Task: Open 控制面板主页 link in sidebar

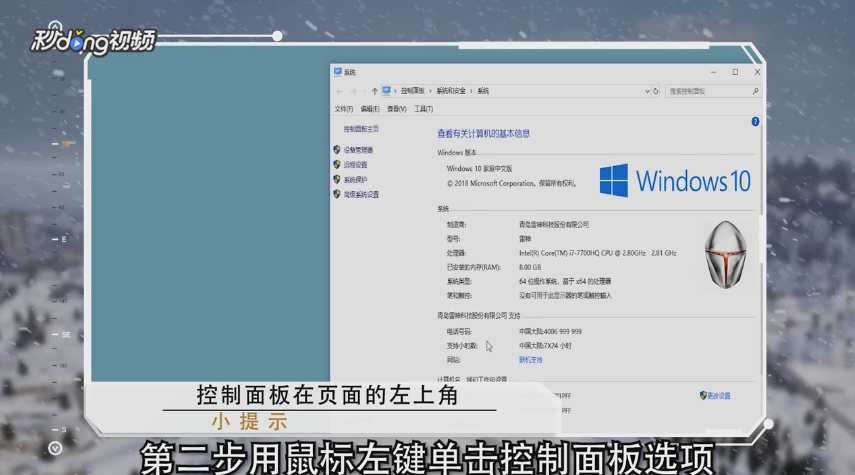Action: click(361, 129)
